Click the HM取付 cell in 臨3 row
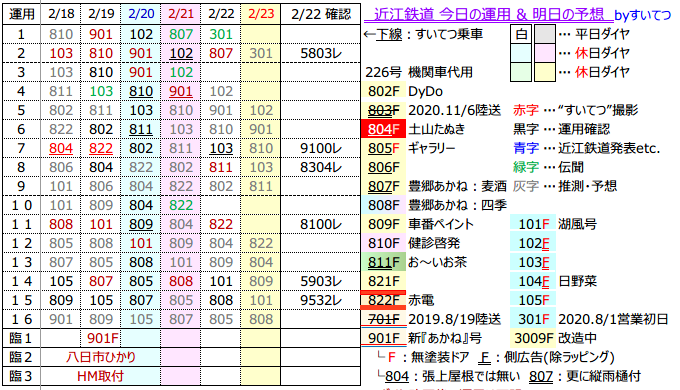Screen dimensions: 680x390 point(101,376)
